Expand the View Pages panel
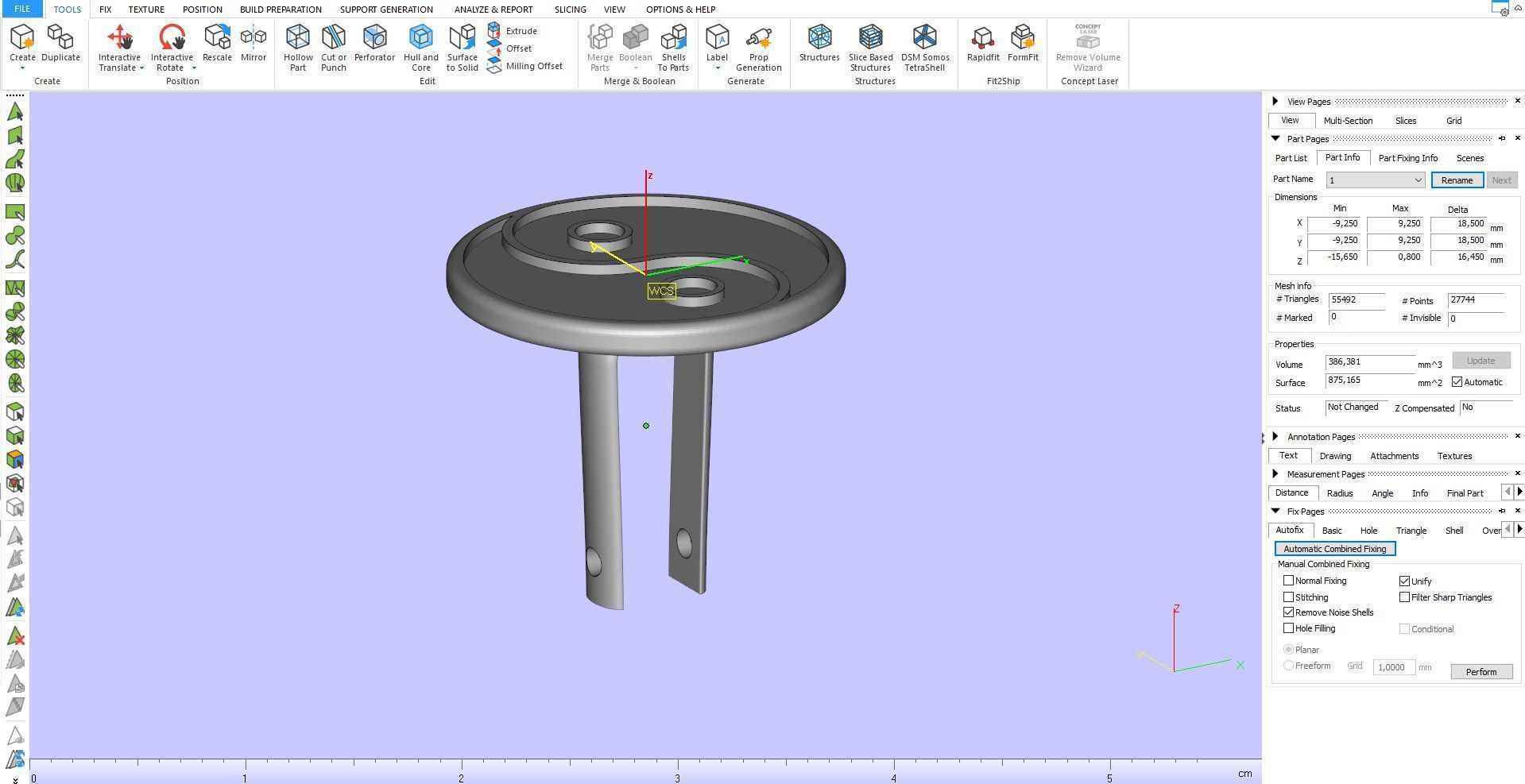 coord(1275,101)
